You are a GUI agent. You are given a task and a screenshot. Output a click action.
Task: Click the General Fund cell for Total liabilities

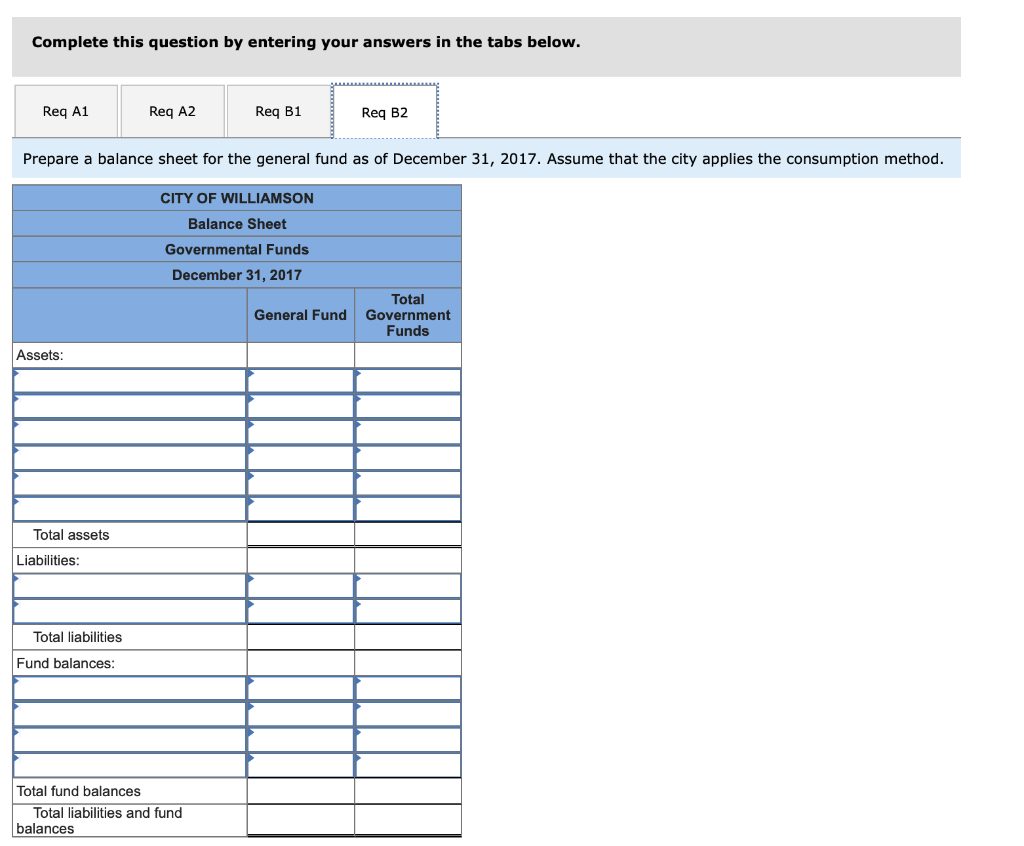point(300,637)
